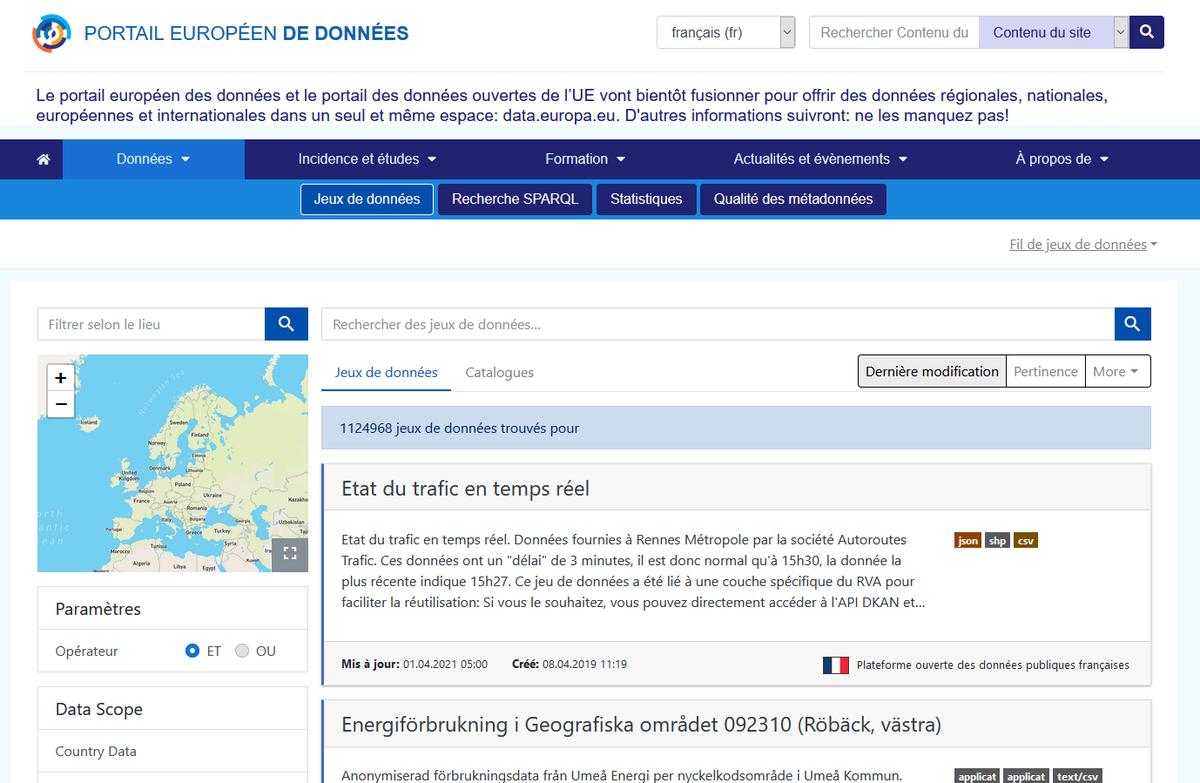Open the Statistiques page
The width and height of the screenshot is (1200, 783).
click(x=646, y=199)
